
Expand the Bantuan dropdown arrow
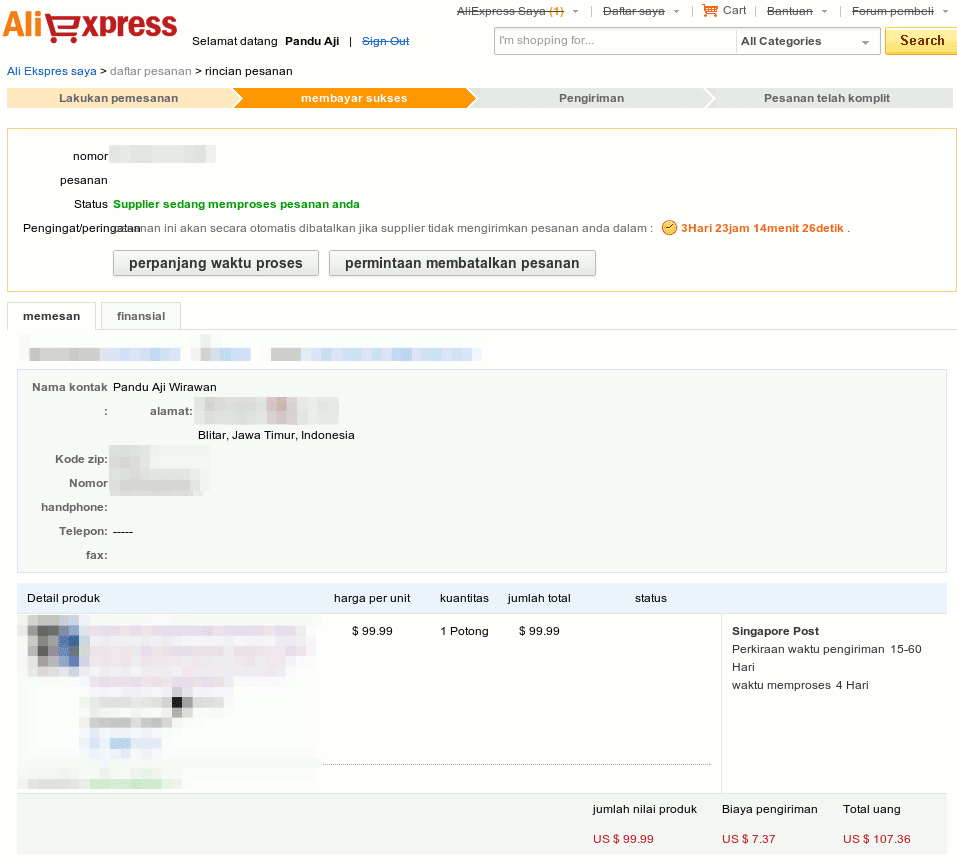pos(825,12)
